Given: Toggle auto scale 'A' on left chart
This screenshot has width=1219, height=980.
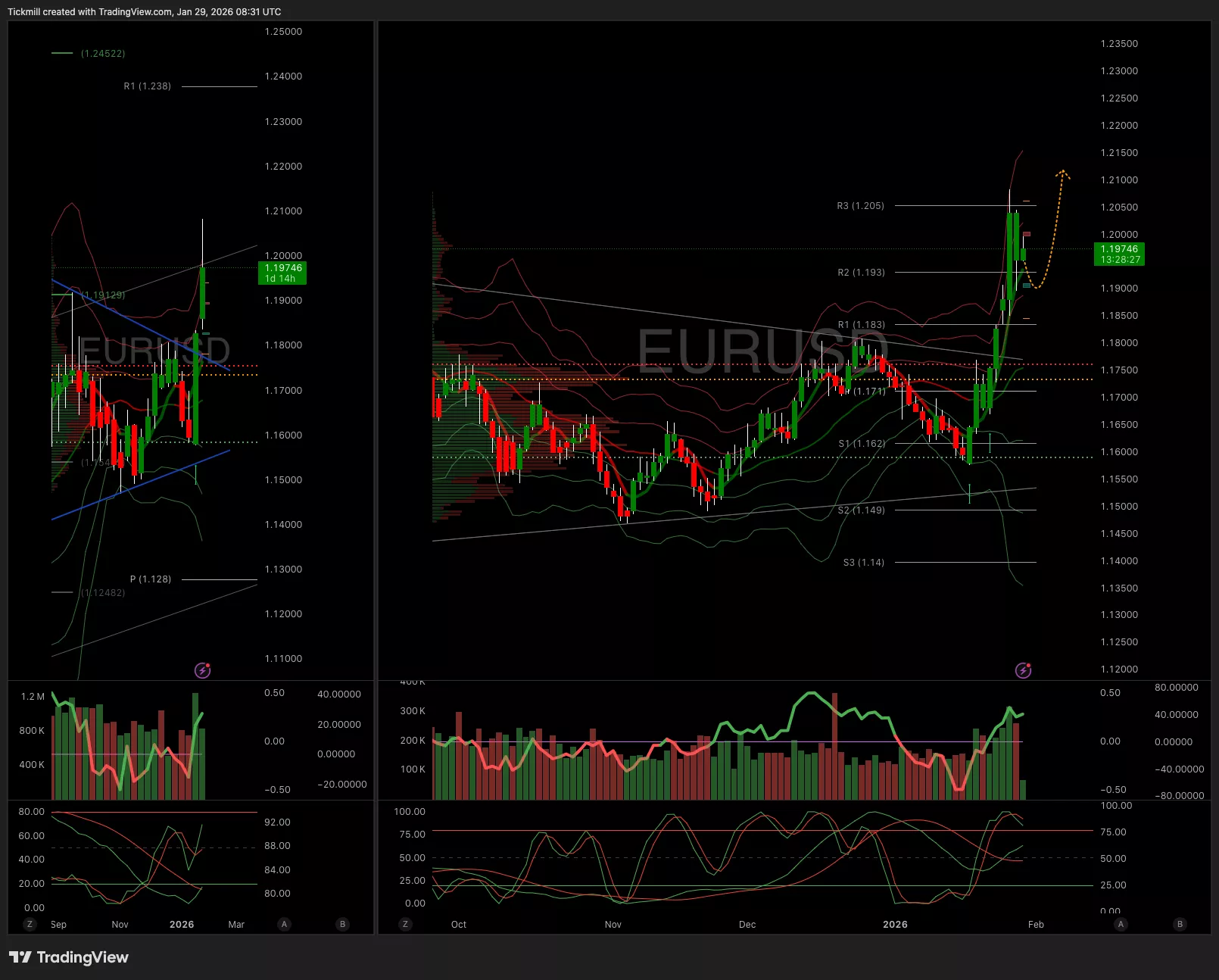Looking at the screenshot, I should (x=285, y=924).
